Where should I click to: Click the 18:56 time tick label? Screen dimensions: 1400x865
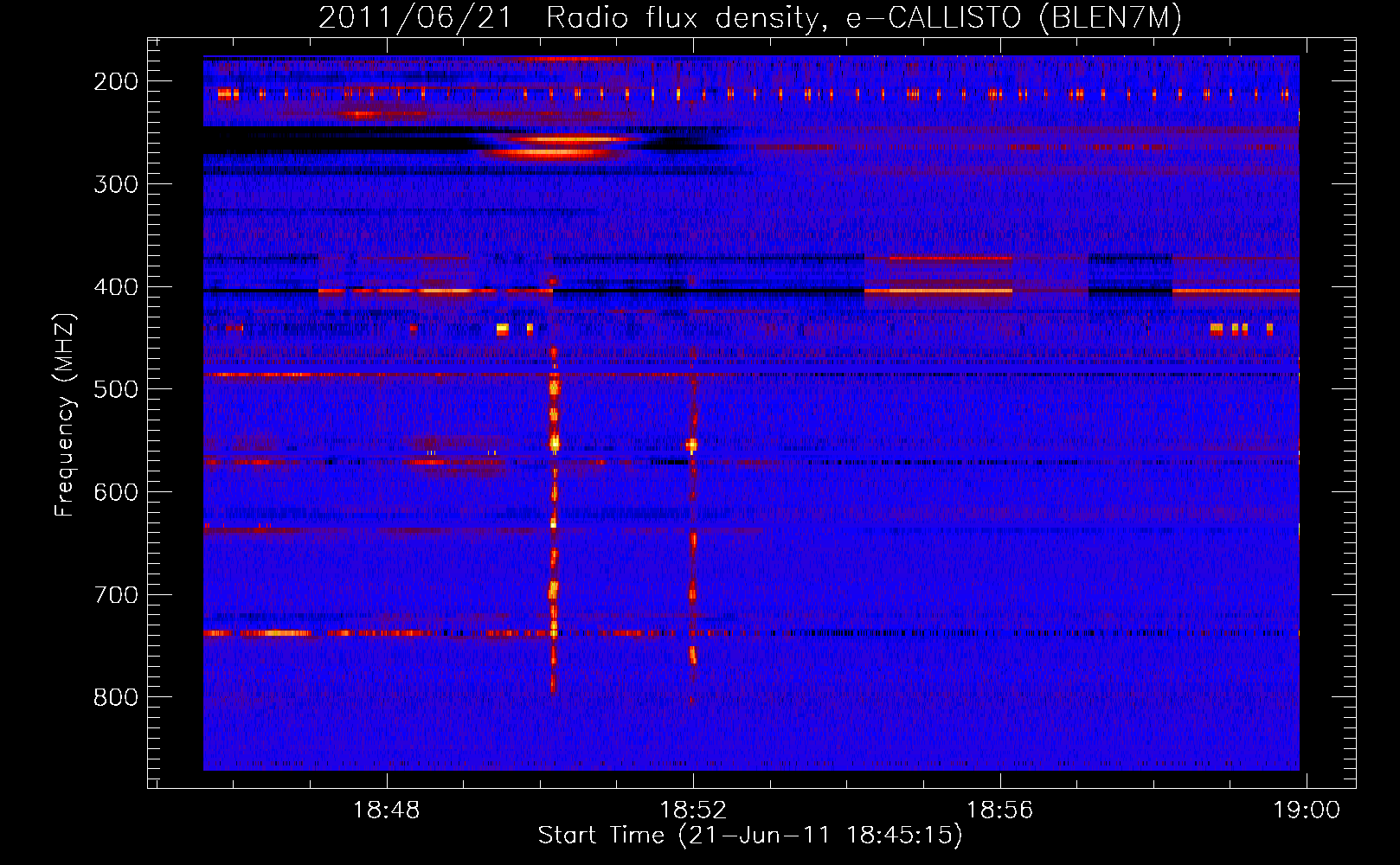1000,811
